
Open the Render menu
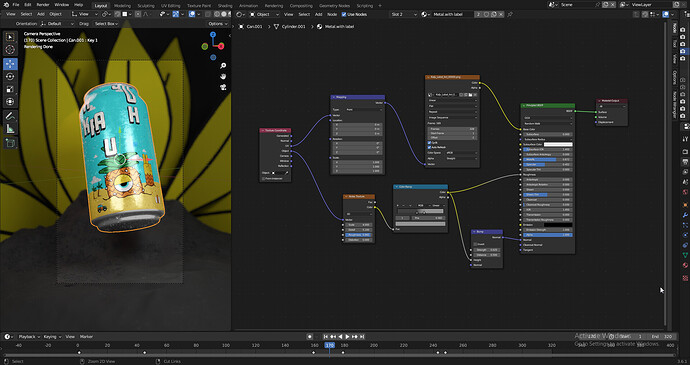tap(43, 5)
